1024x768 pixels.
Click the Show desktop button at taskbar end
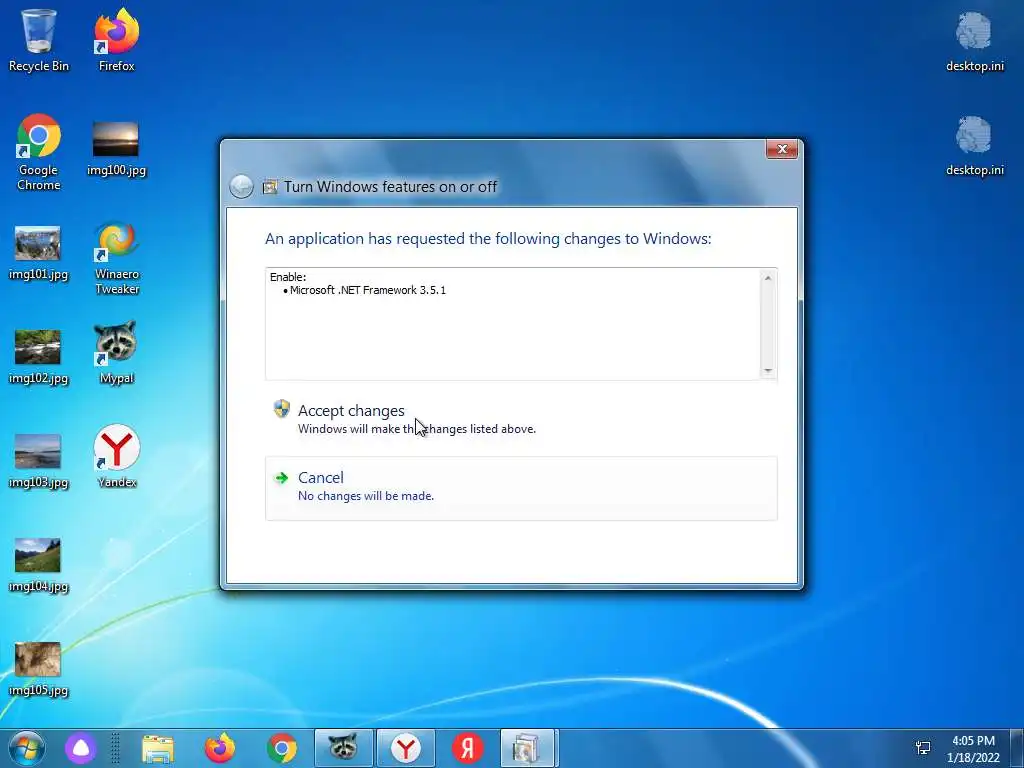point(1016,748)
